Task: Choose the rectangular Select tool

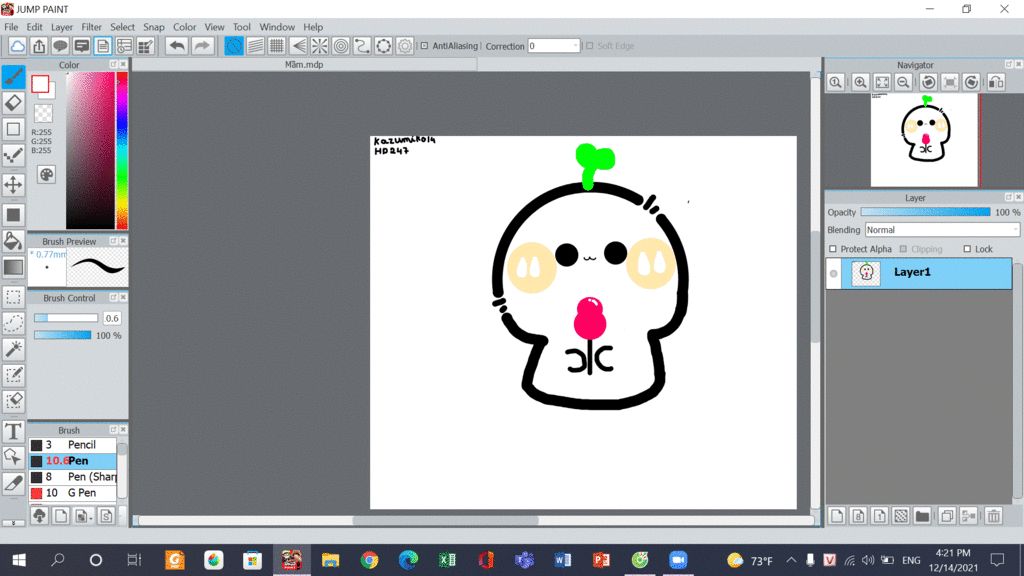Action: 13,297
